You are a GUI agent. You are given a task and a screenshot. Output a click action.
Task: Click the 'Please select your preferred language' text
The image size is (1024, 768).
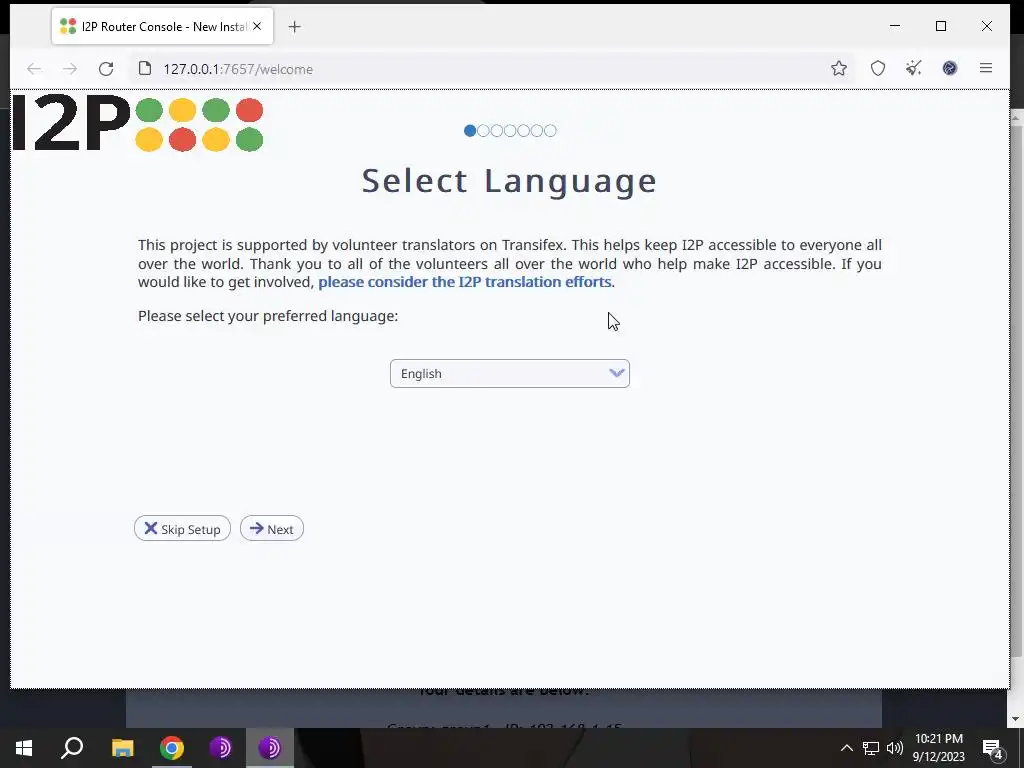(268, 316)
